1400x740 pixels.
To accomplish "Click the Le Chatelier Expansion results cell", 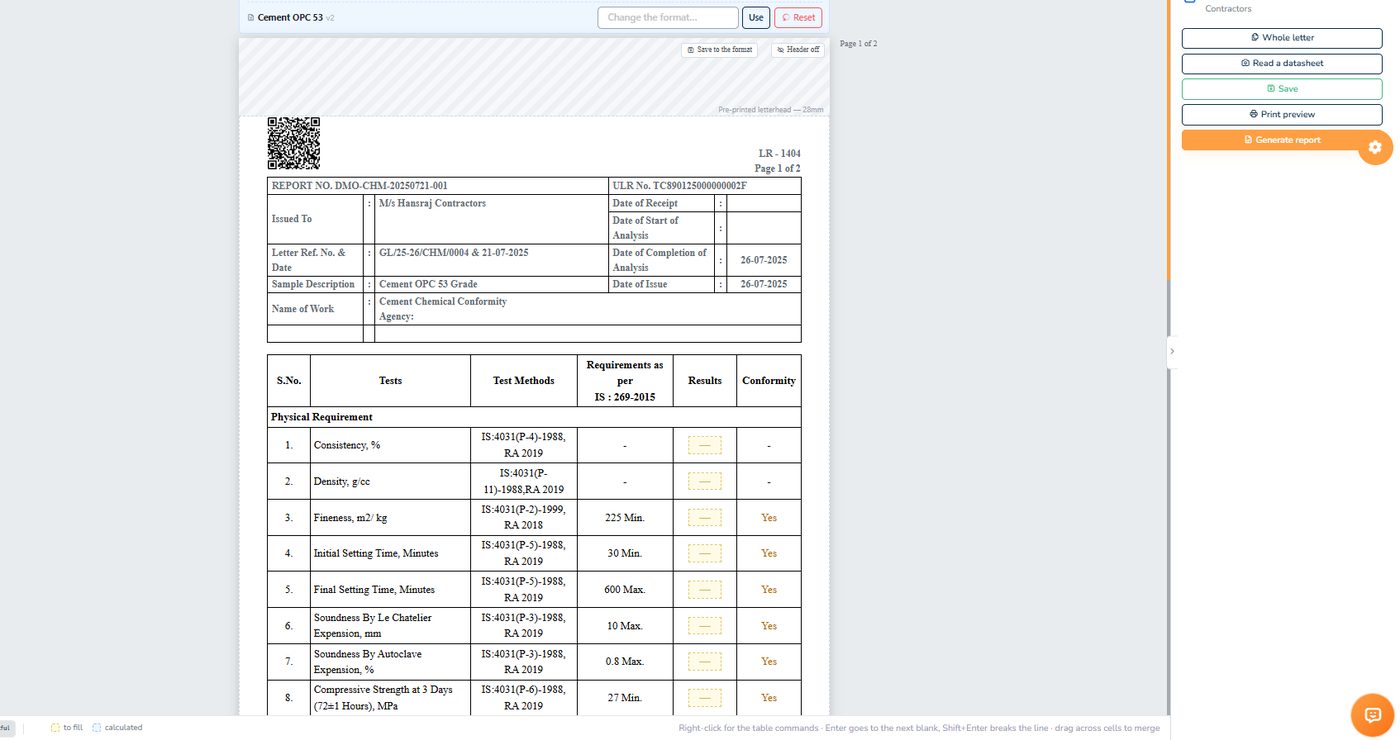I will (x=704, y=625).
